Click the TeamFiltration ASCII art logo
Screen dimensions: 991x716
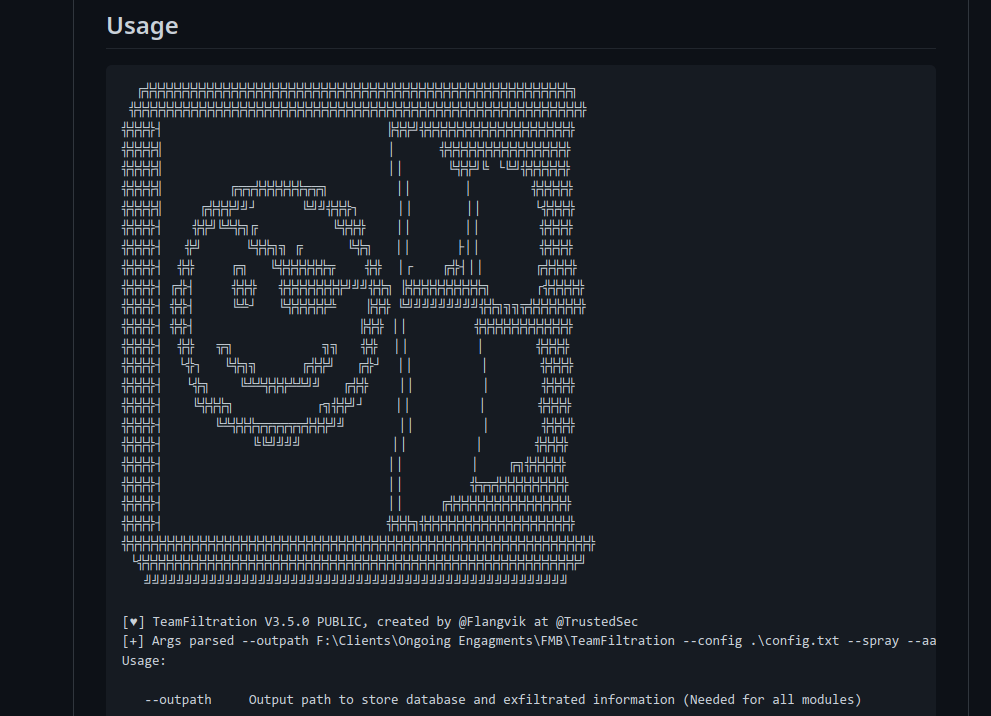[x=358, y=333]
